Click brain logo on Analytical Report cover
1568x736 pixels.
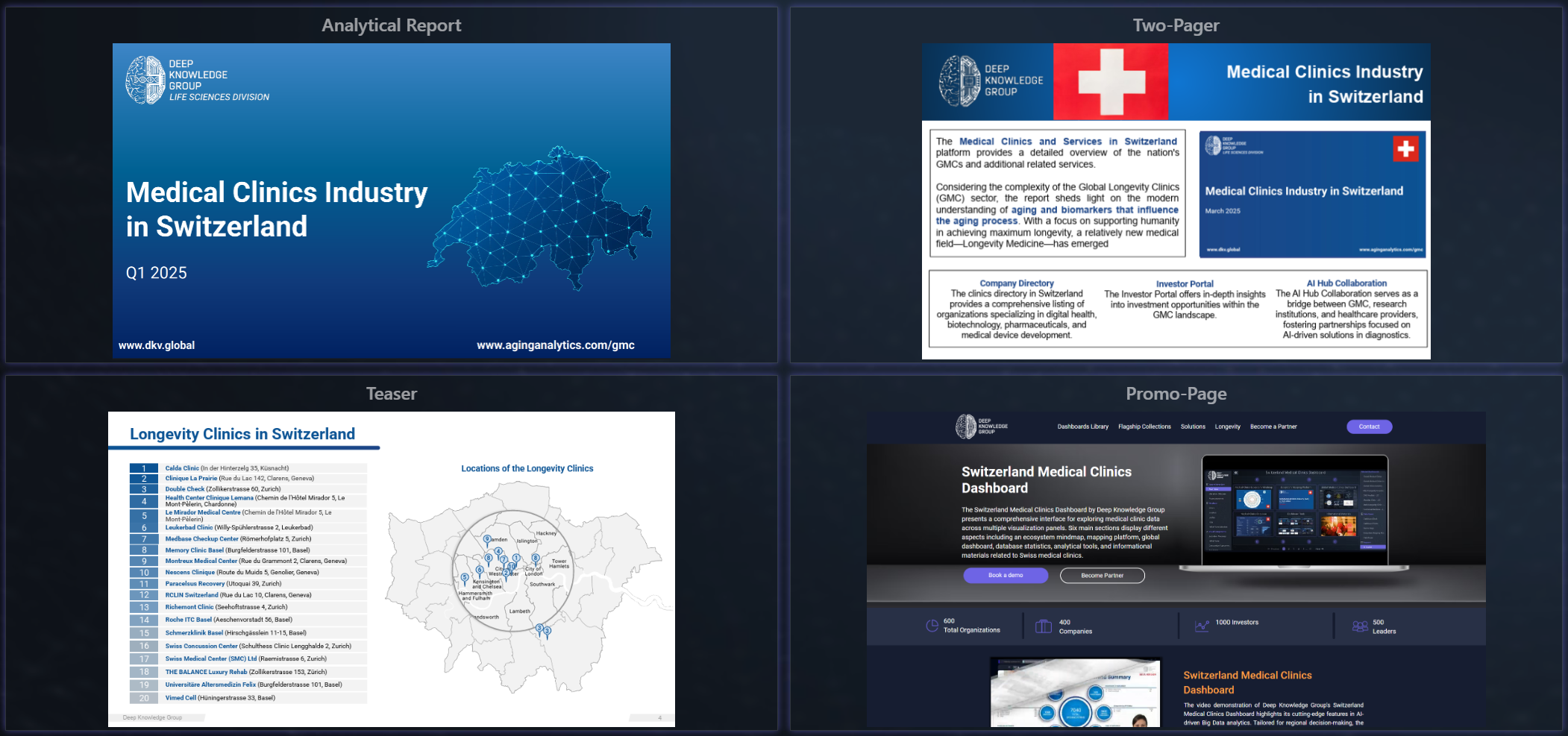[x=145, y=80]
